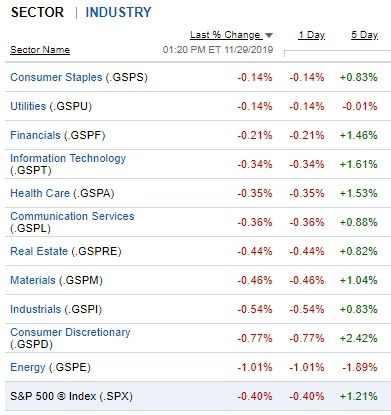
Task: Click Energy's -1.89% five day value
Action: [360, 367]
